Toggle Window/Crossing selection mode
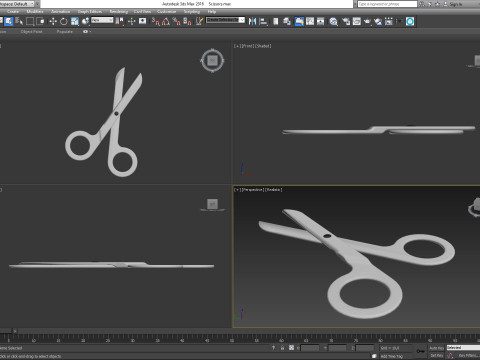This screenshot has height=360, width=480. tap(40, 22)
